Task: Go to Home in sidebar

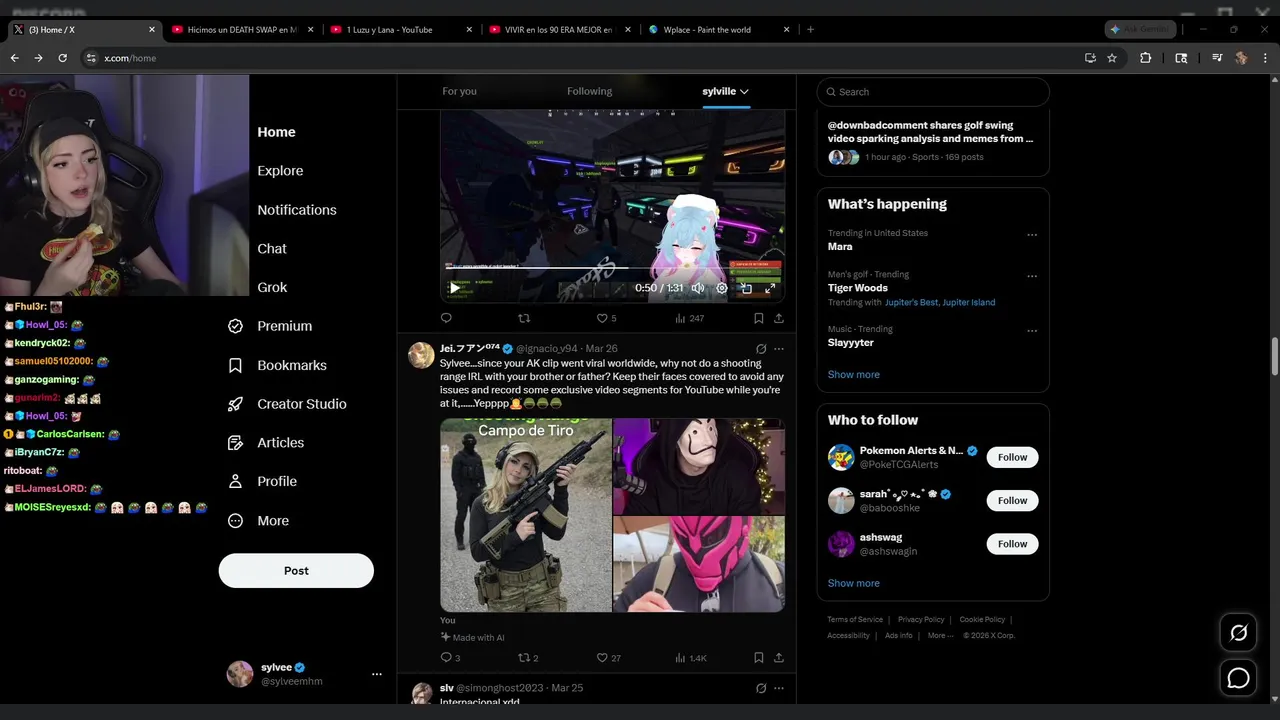Action: (x=276, y=132)
